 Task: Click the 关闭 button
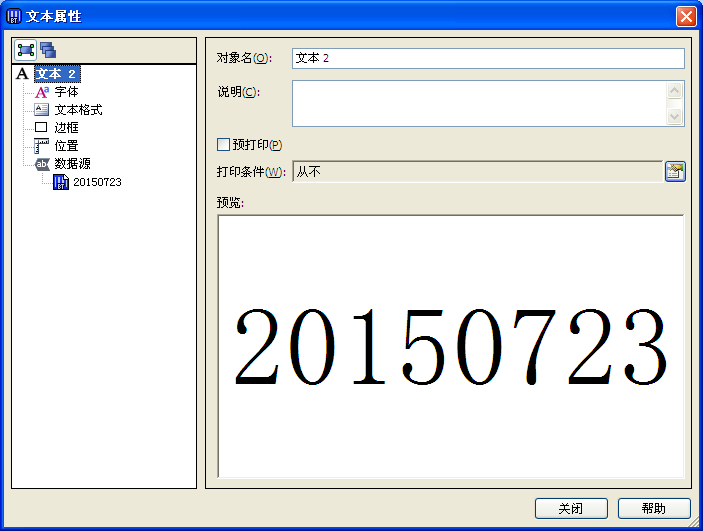[571, 508]
